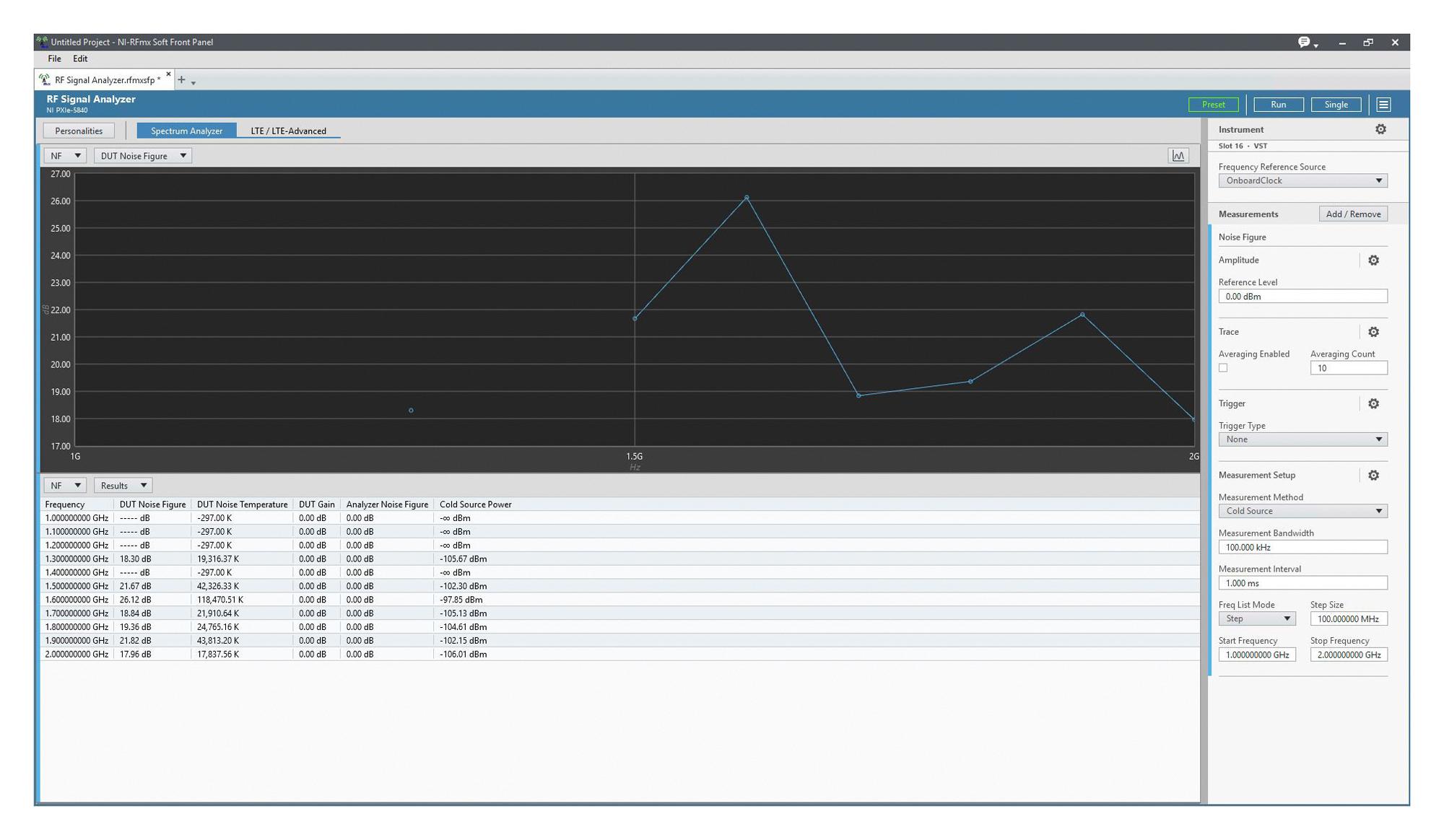Select the LTE / LTE-Advanced tab
Image resolution: width=1444 pixels, height=840 pixels.
288,130
